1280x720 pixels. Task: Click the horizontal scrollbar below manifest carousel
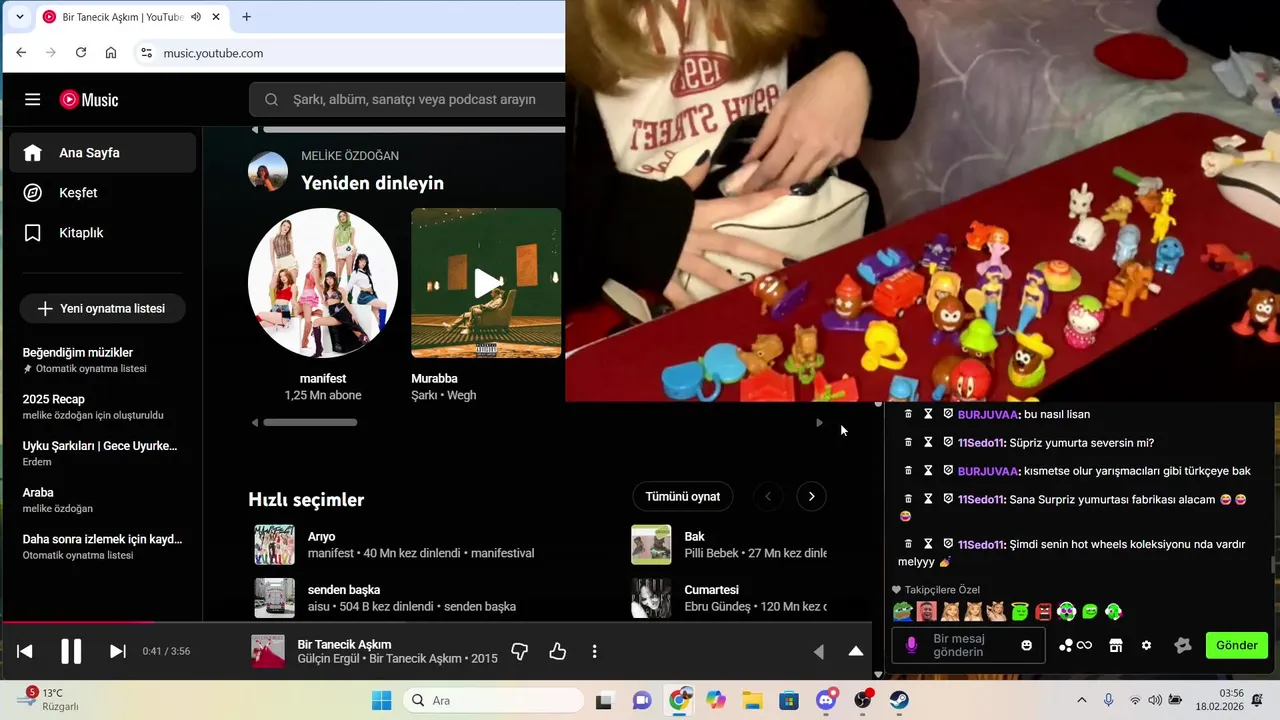[310, 423]
